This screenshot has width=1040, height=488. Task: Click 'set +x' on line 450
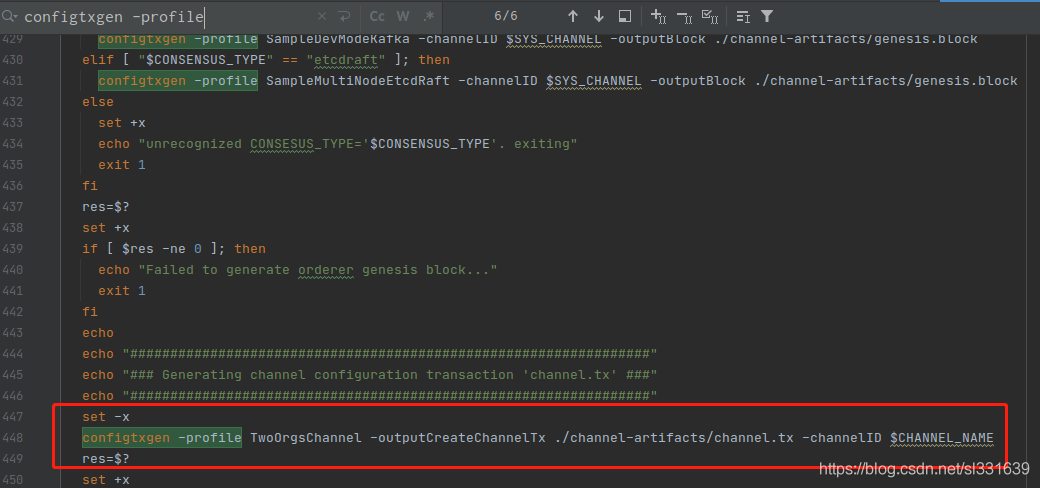[106, 480]
